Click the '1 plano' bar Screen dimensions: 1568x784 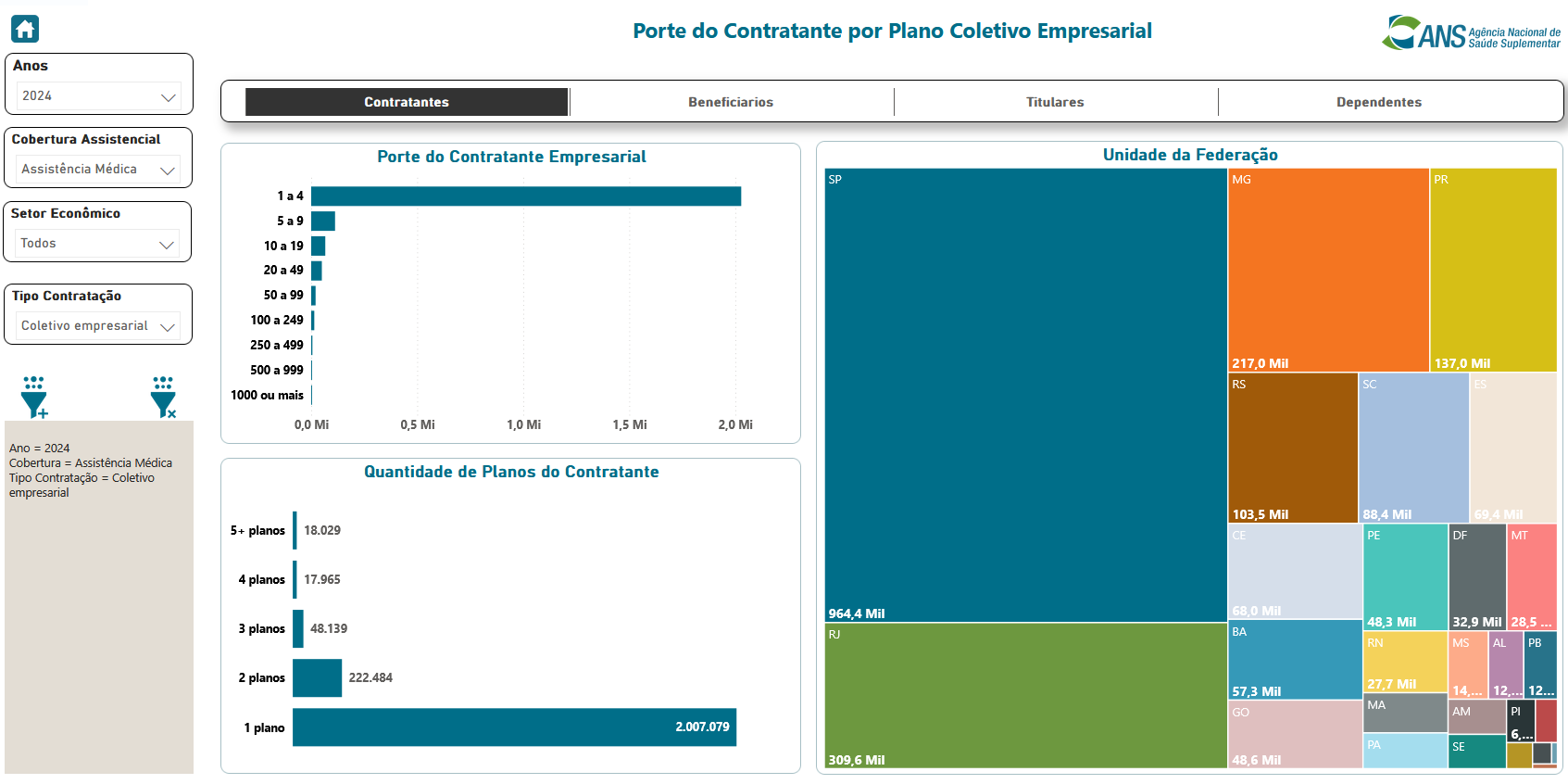point(514,727)
